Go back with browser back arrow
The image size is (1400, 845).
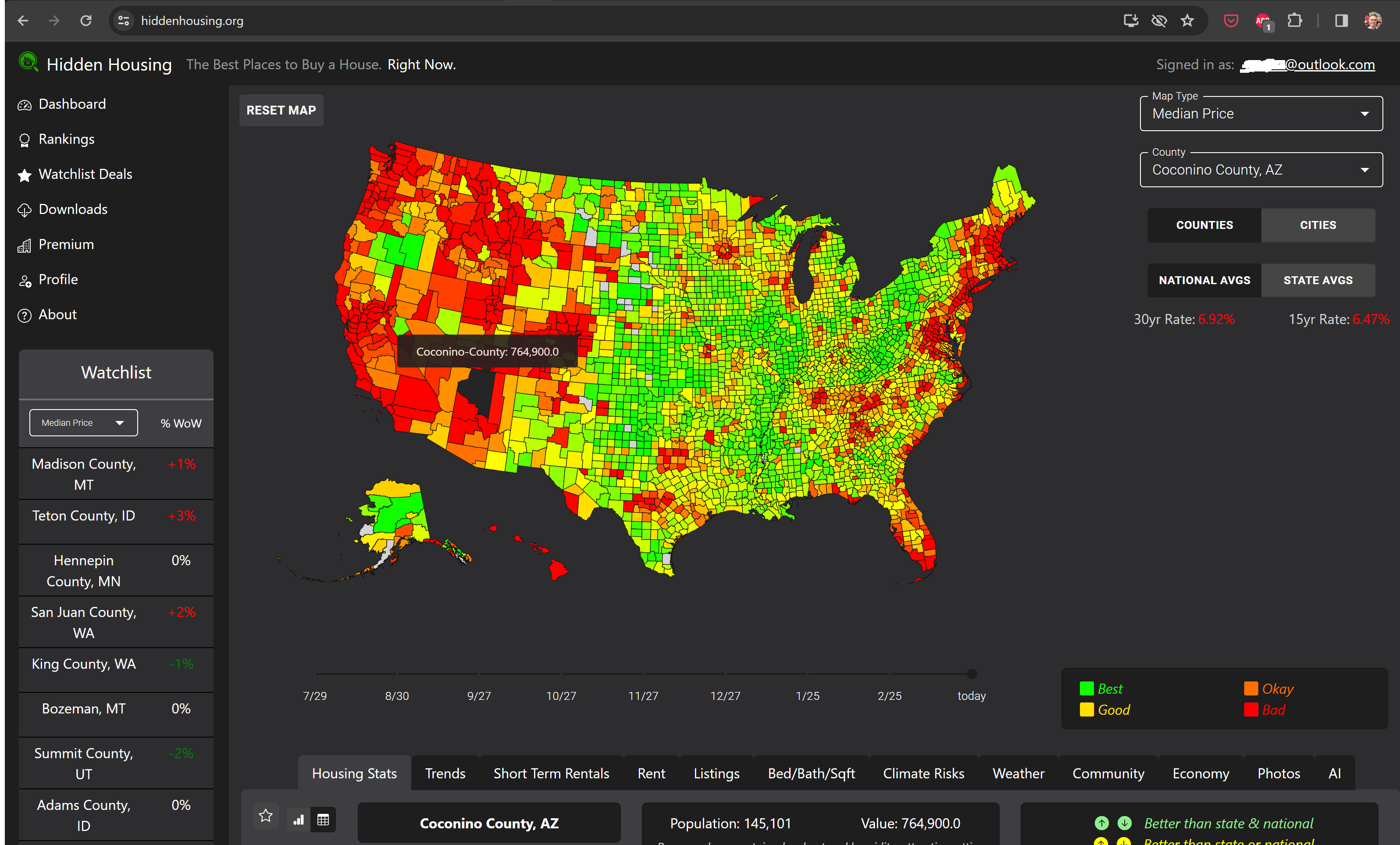(23, 21)
